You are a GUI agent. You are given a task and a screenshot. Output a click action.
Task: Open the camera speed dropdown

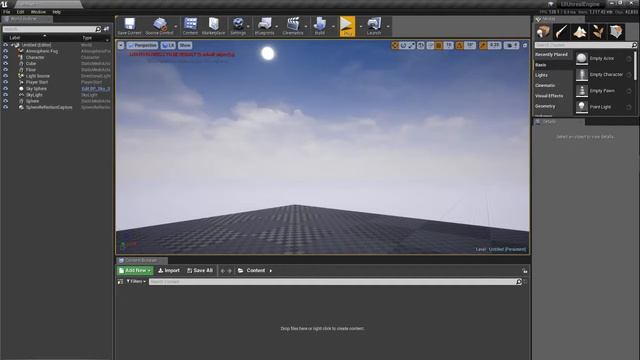511,45
